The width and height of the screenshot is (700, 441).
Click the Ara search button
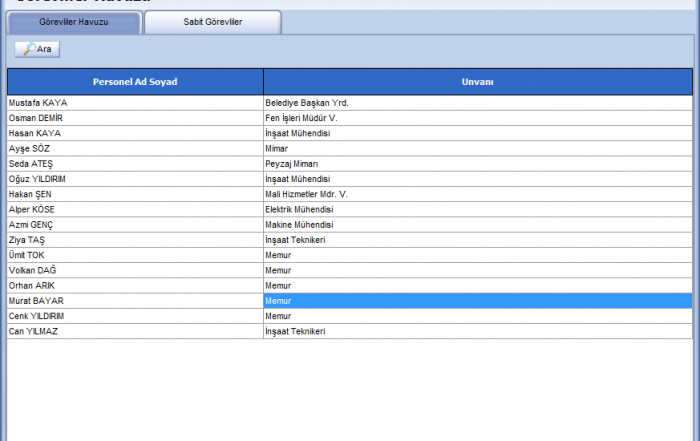(x=37, y=49)
